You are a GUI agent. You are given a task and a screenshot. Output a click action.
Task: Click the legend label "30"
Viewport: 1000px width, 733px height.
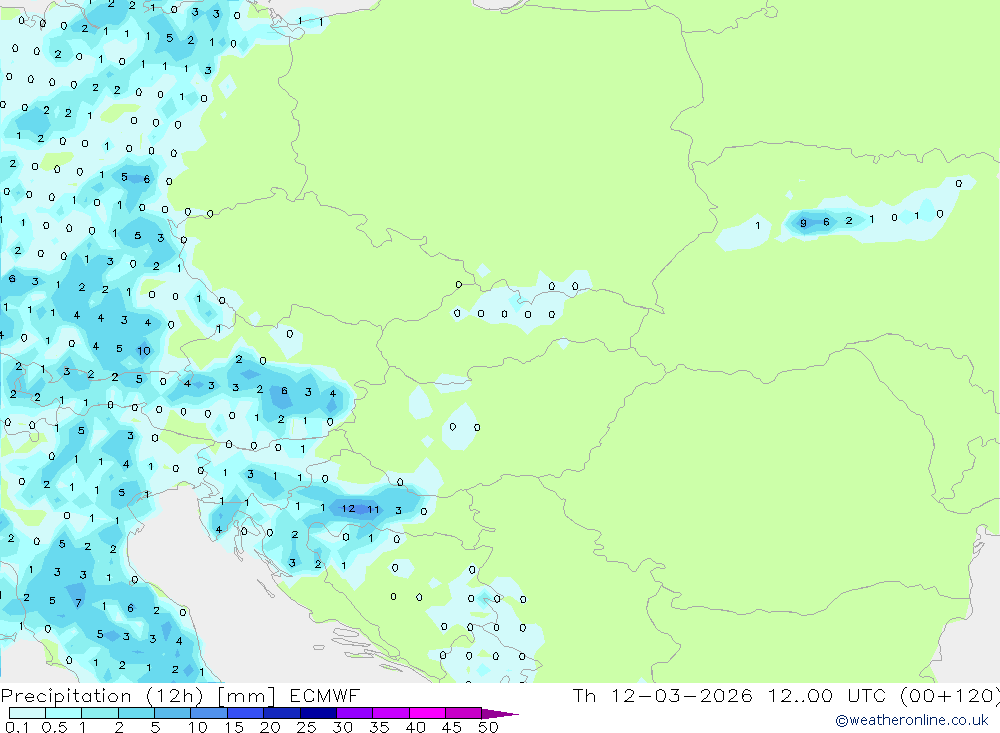pos(343,727)
